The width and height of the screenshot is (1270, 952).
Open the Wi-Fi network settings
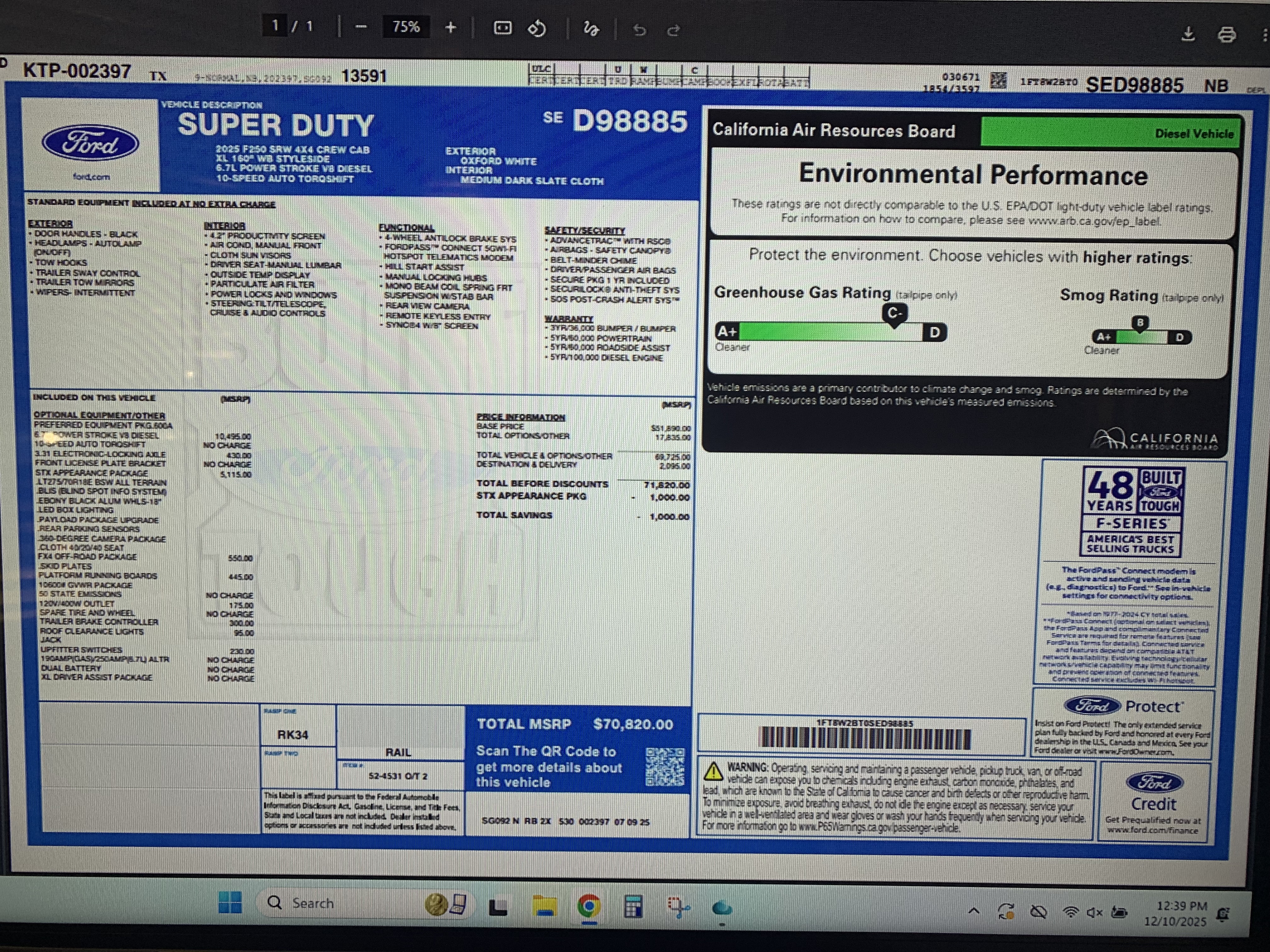coord(1070,912)
